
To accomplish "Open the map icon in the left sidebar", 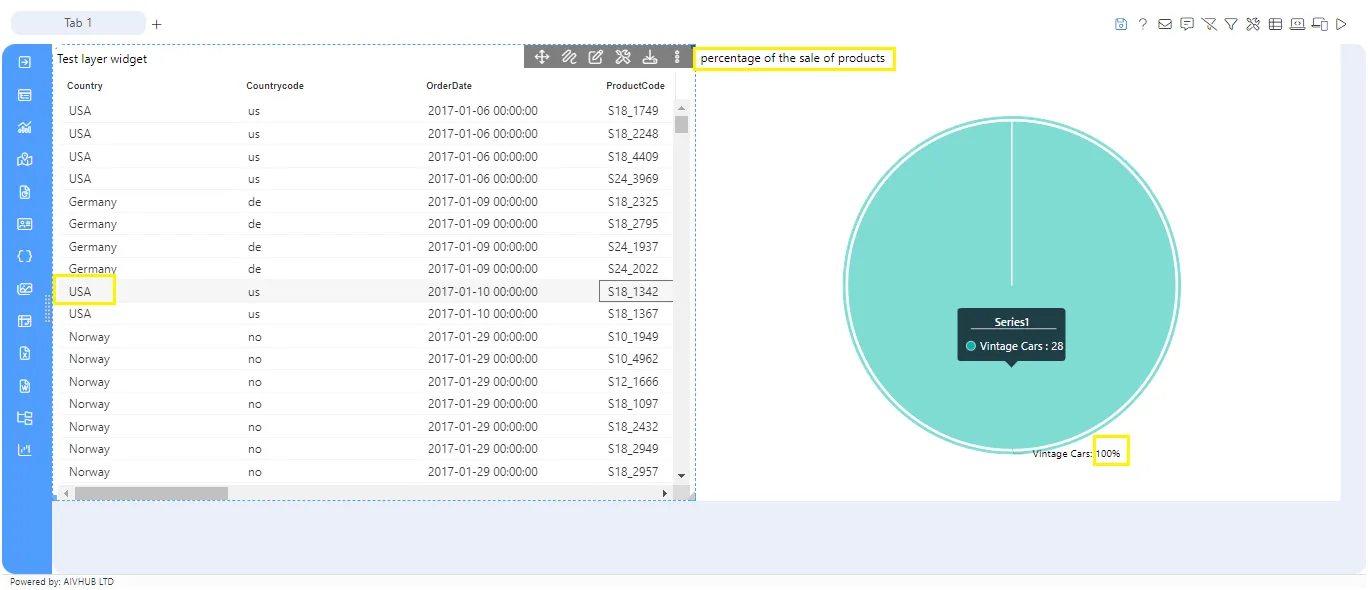I will [23, 159].
